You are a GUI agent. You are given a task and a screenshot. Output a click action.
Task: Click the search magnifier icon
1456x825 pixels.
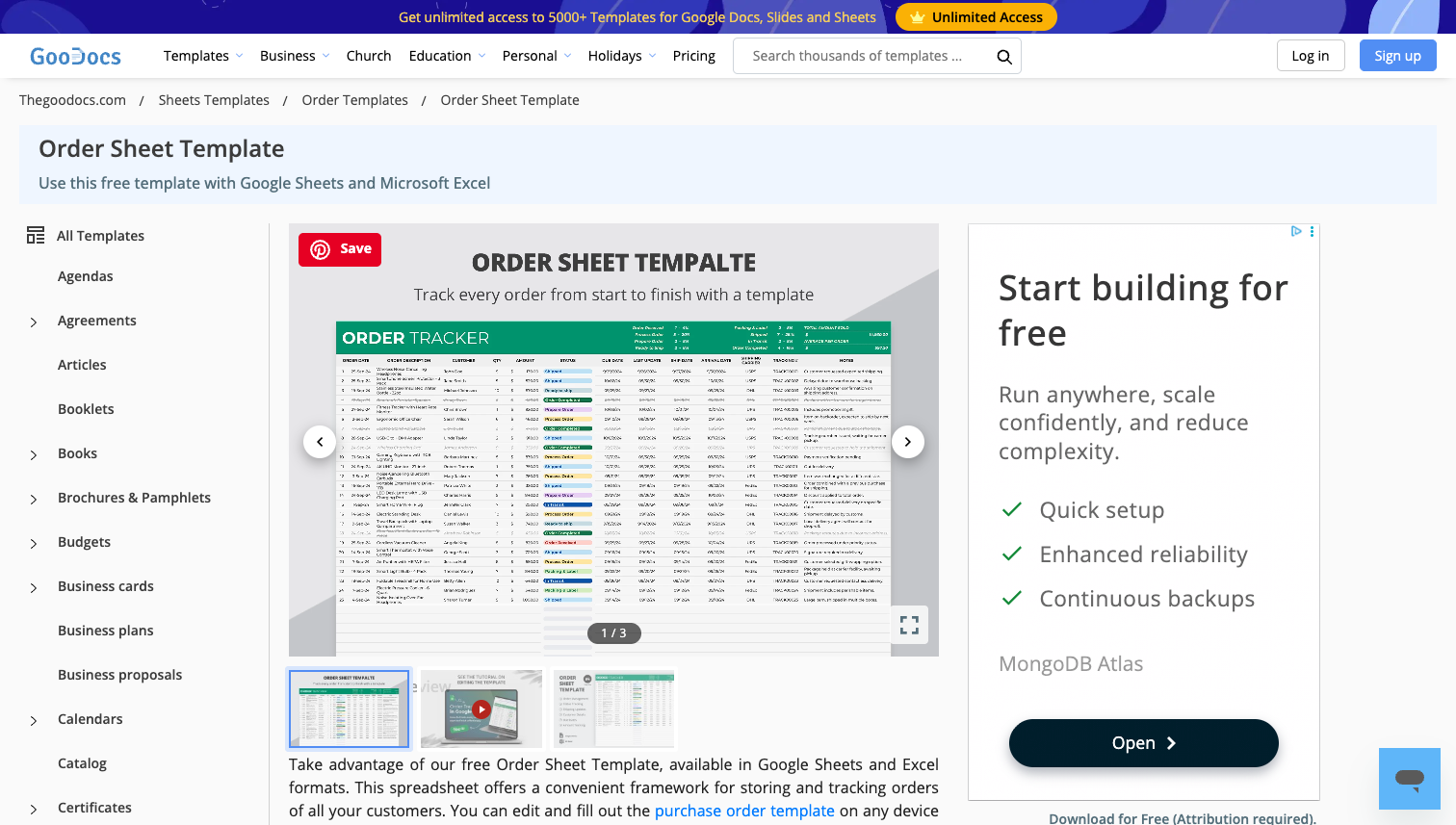(x=1004, y=56)
